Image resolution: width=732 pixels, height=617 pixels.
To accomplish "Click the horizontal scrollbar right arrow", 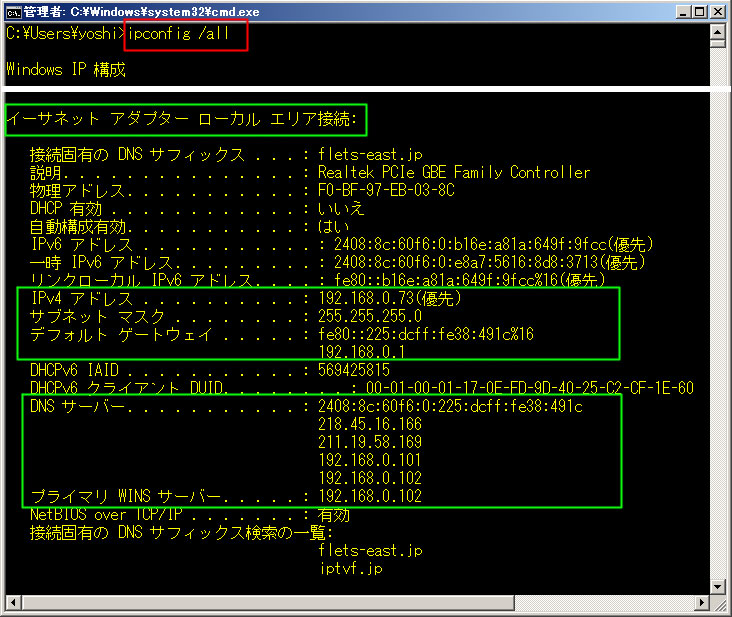I will (x=702, y=603).
